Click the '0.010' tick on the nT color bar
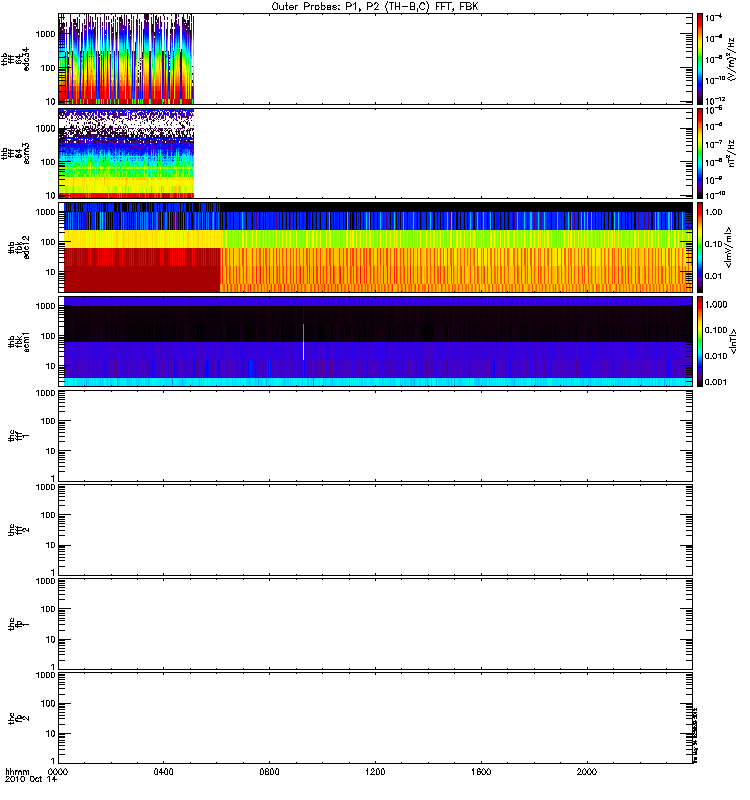The height and width of the screenshot is (800, 750). (716, 356)
